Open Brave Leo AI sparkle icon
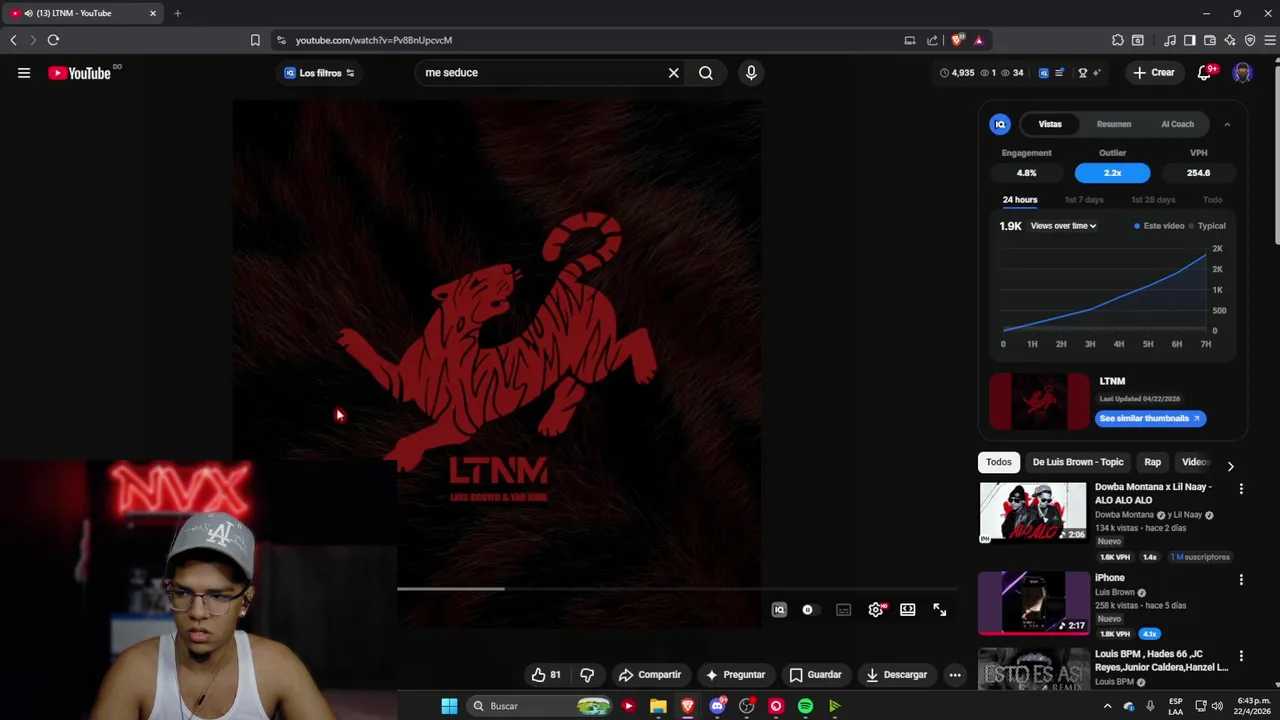The height and width of the screenshot is (720, 1280). (x=1229, y=40)
